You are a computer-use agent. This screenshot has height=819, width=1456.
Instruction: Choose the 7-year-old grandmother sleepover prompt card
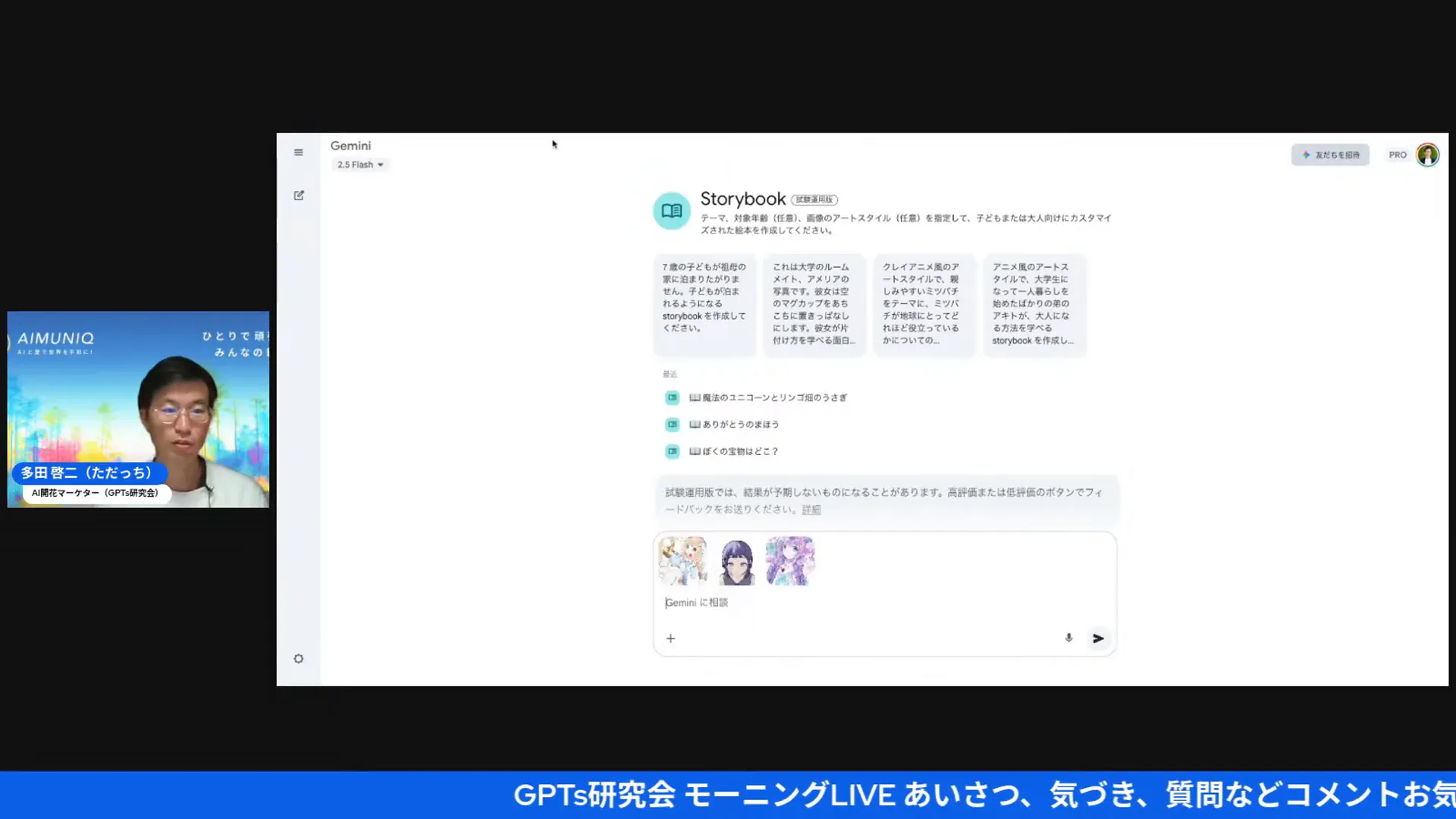click(x=704, y=304)
